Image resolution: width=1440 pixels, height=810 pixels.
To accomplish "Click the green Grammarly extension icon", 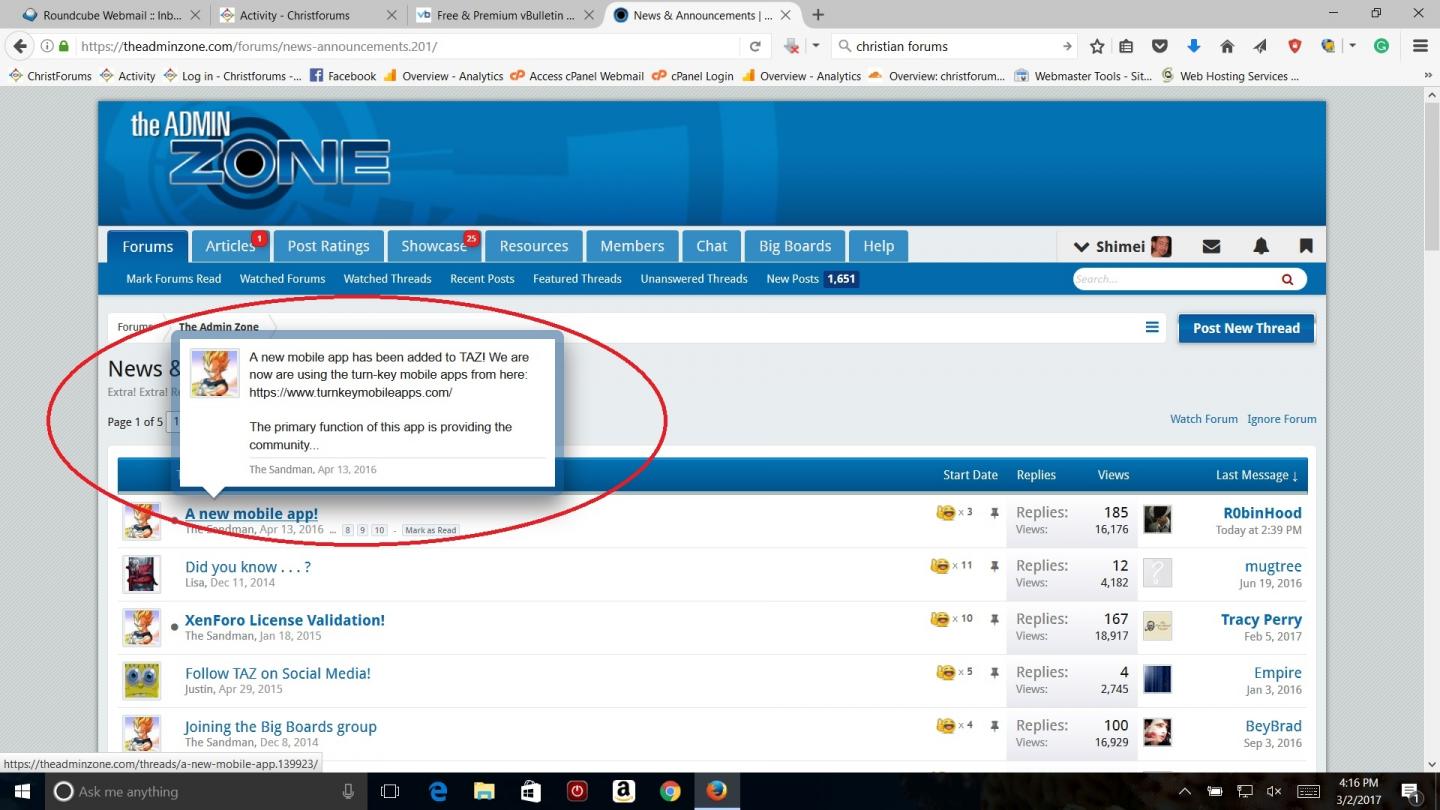I will click(x=1382, y=46).
